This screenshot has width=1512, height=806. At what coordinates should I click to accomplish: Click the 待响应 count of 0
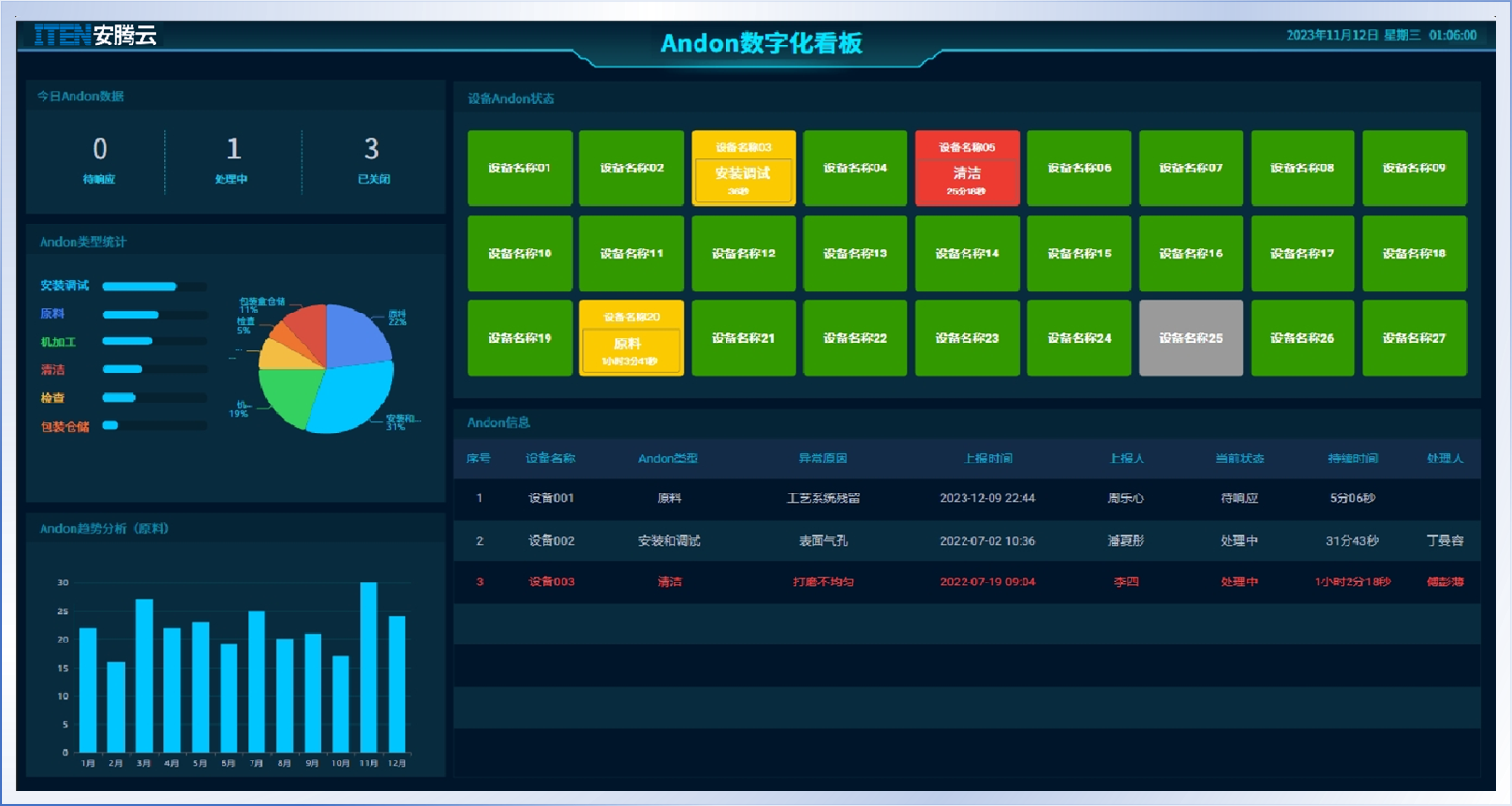(100, 150)
